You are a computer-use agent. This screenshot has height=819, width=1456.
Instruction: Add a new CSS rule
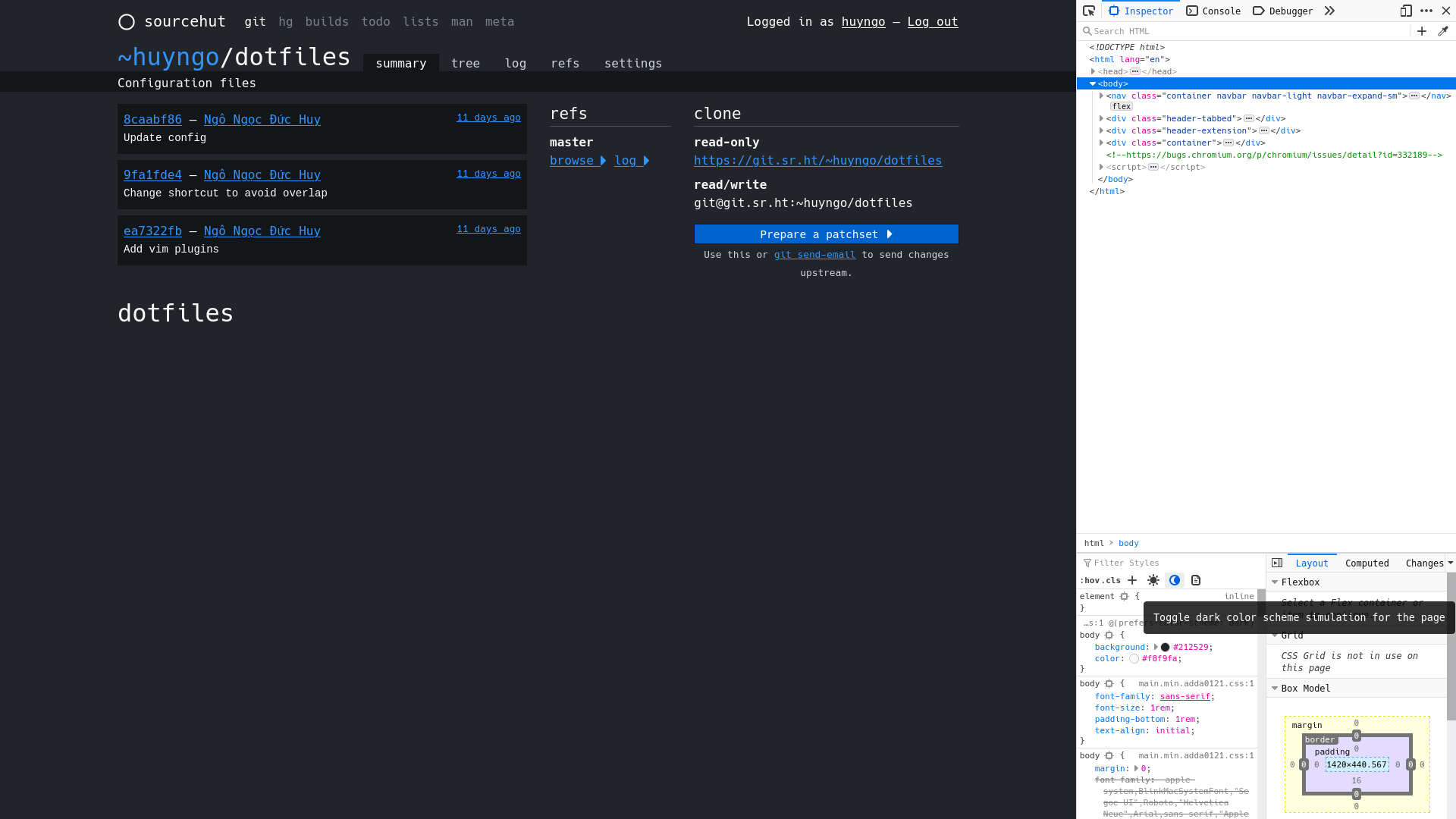pyautogui.click(x=1132, y=580)
